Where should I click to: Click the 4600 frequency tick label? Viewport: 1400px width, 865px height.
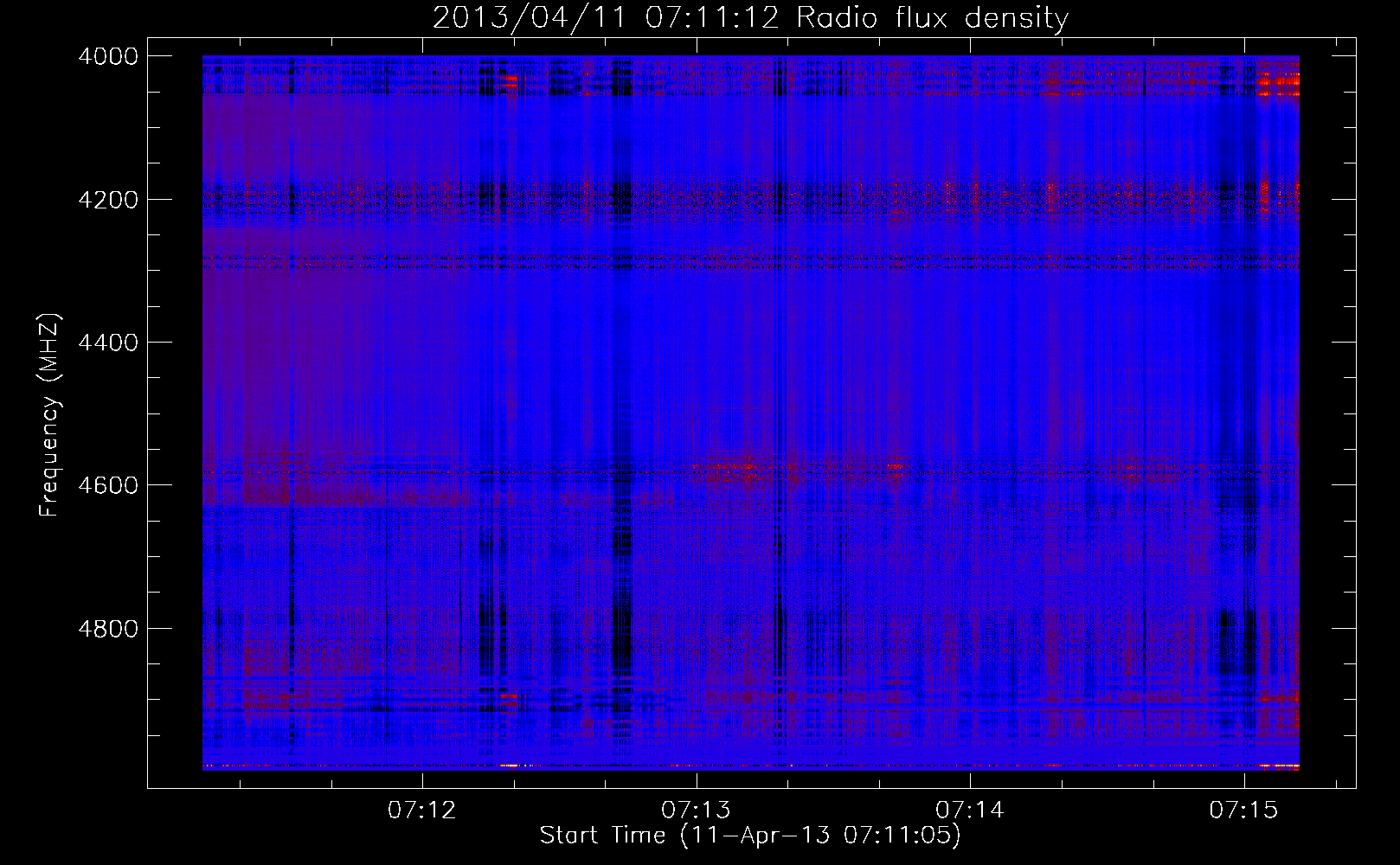[x=108, y=485]
